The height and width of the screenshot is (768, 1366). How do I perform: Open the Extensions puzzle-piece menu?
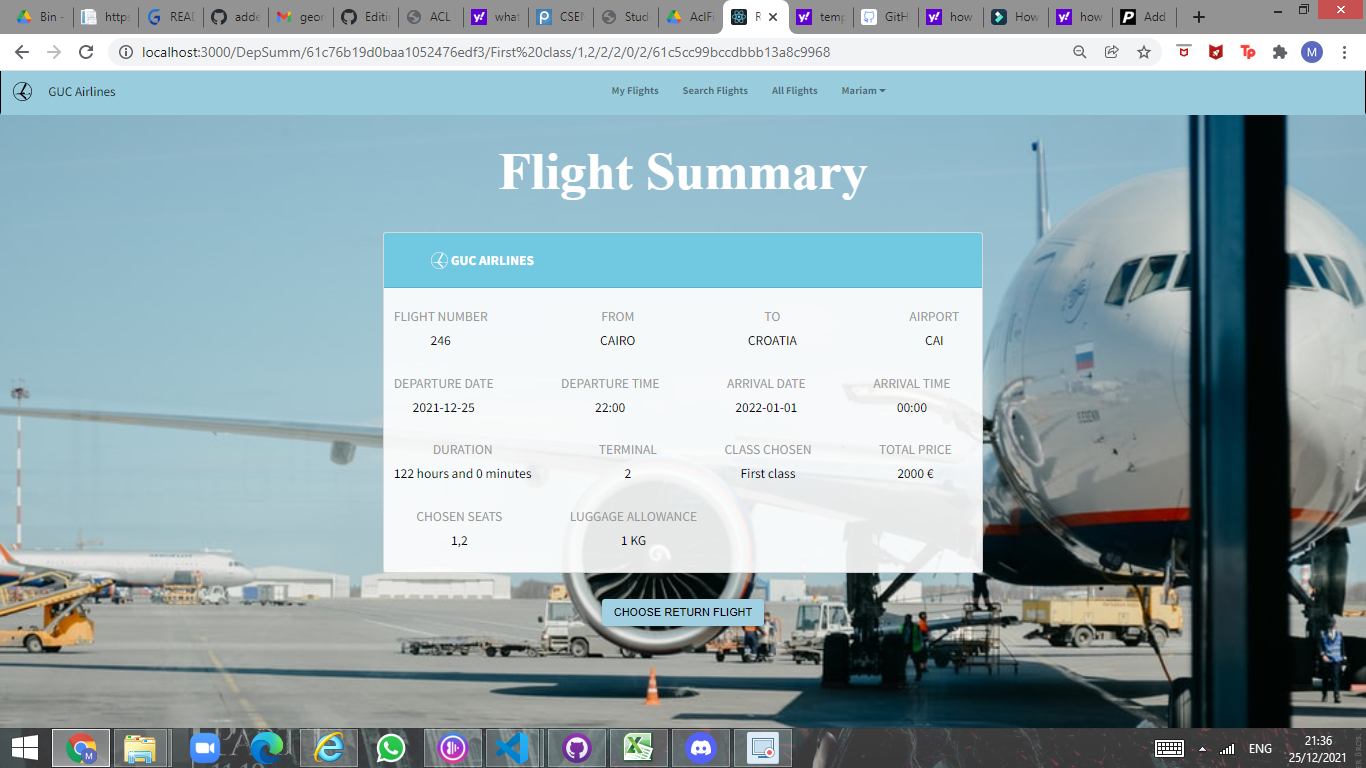pos(1280,52)
